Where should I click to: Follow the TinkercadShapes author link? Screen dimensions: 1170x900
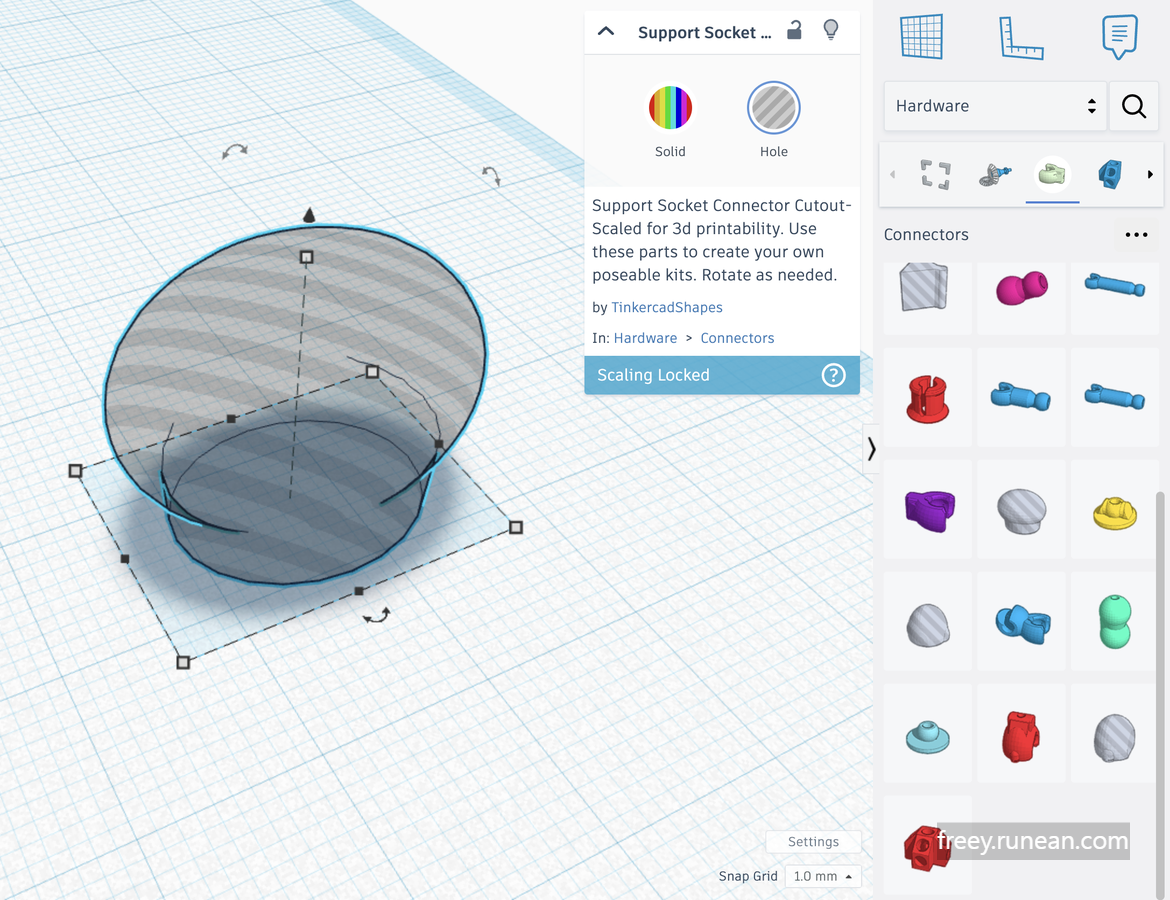(x=666, y=307)
